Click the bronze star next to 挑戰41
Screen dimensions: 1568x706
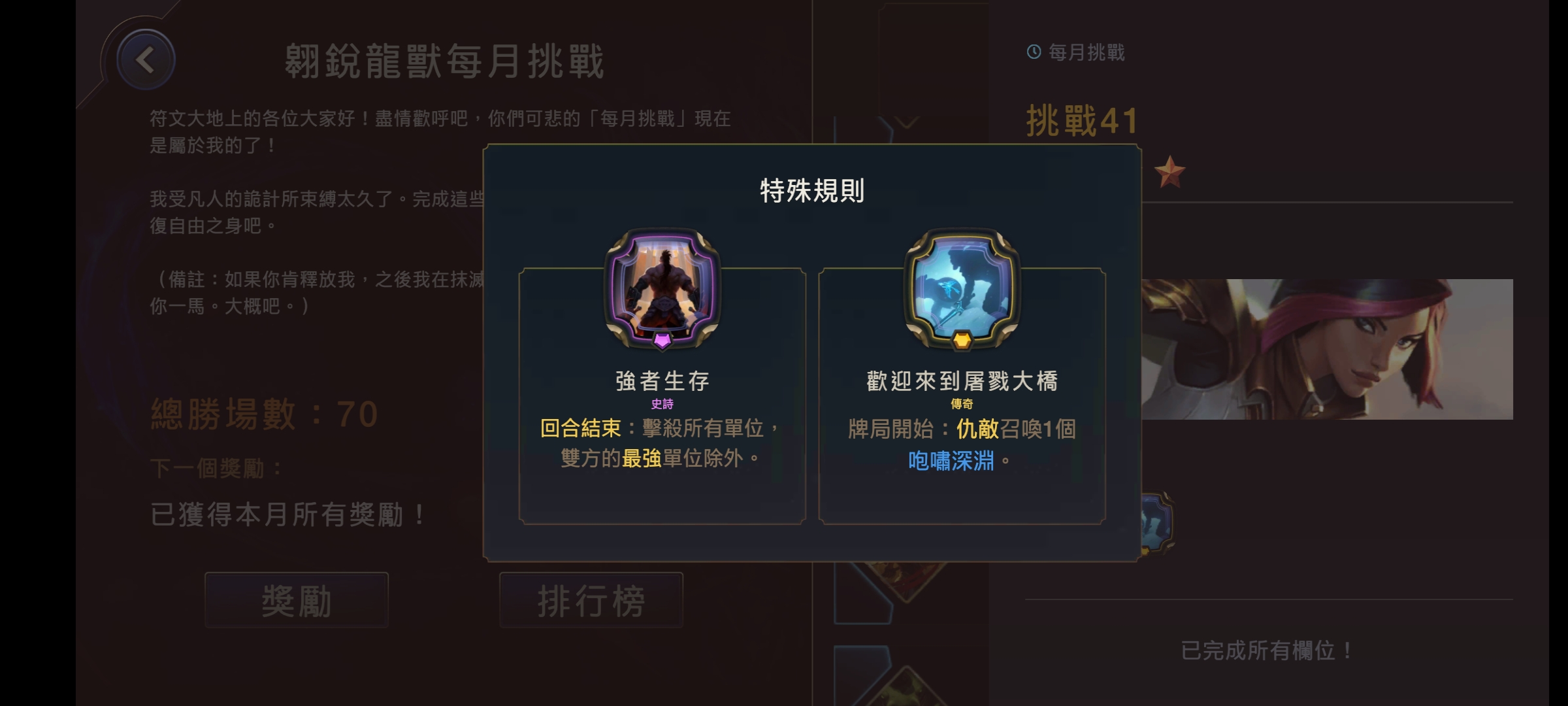(x=1169, y=172)
